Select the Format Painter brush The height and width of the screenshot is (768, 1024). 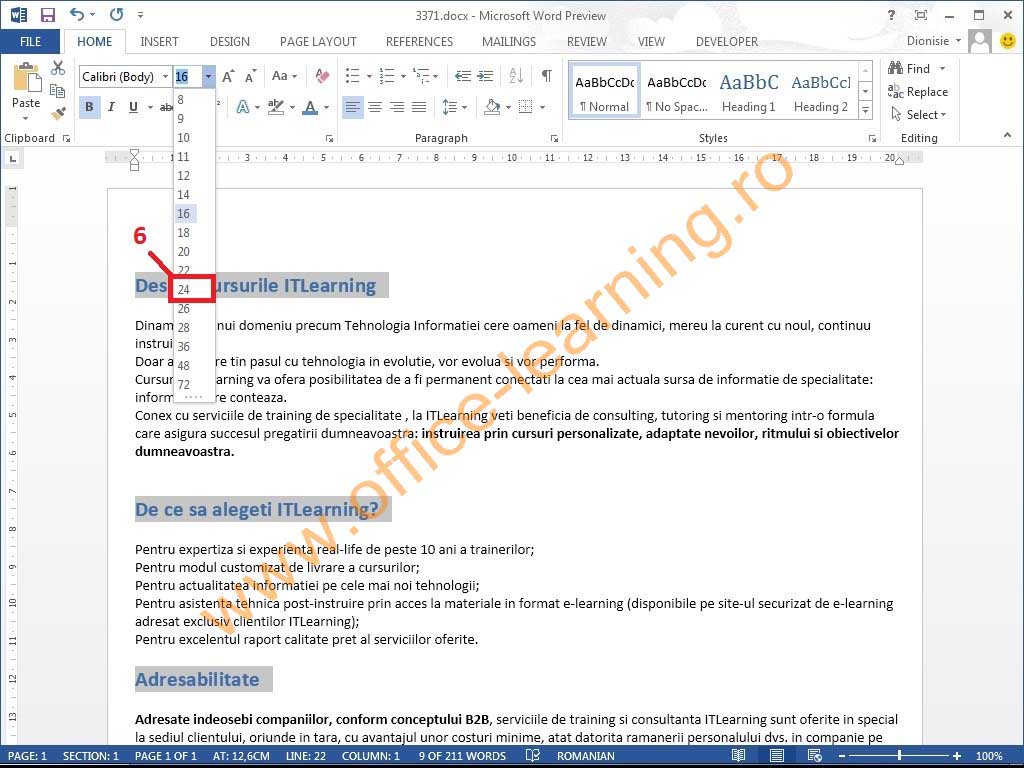tap(57, 114)
